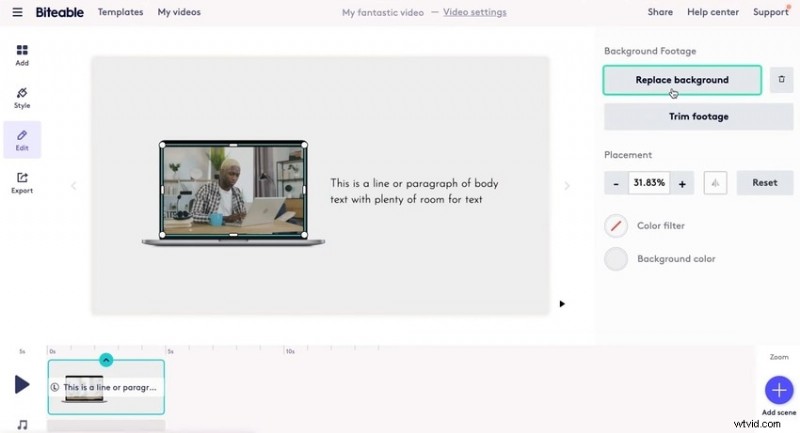Open Support in the top bar
The image size is (800, 433).
tap(770, 12)
